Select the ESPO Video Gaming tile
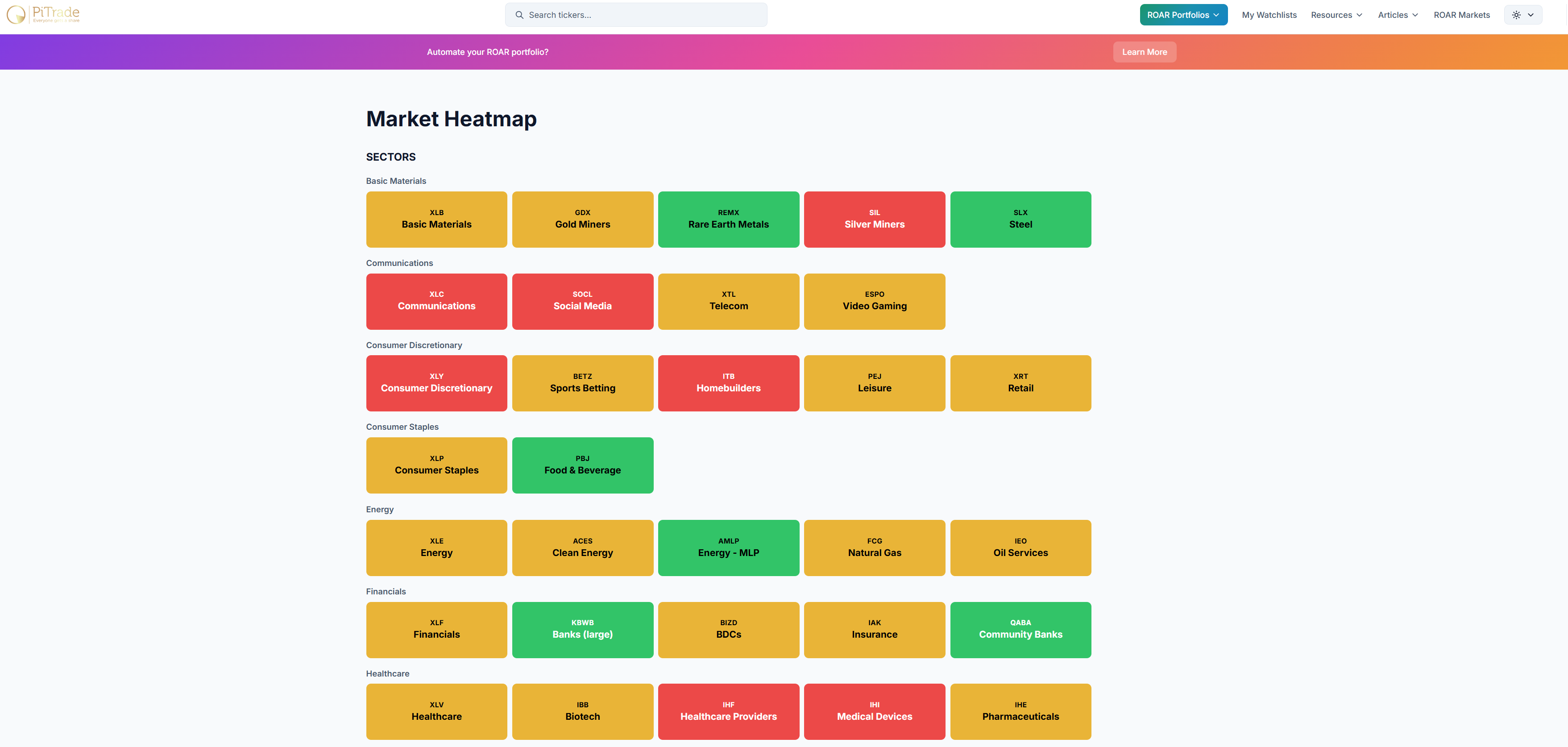This screenshot has height=747, width=1568. [x=874, y=301]
